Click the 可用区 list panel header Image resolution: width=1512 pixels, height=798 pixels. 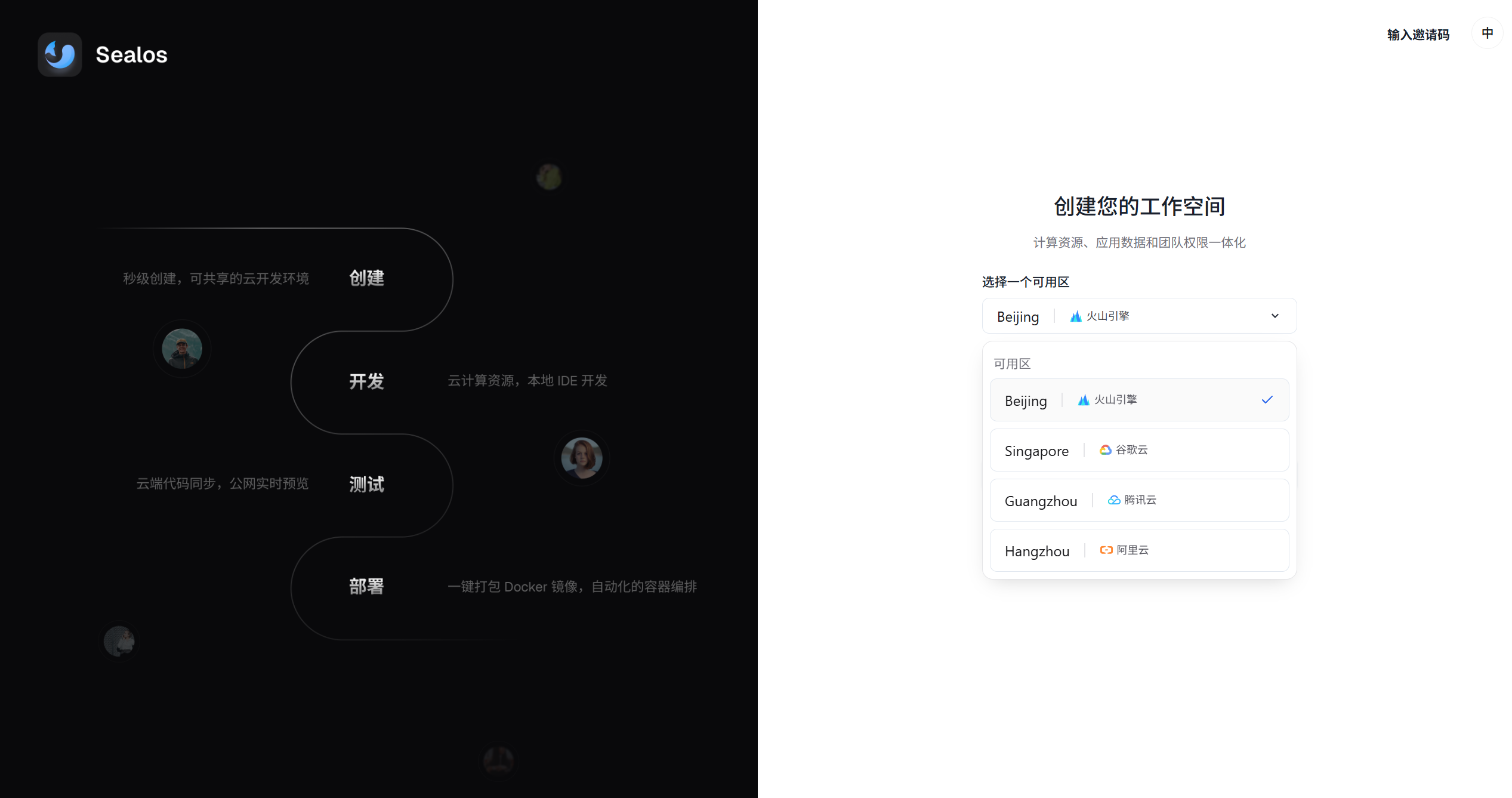tap(1012, 363)
